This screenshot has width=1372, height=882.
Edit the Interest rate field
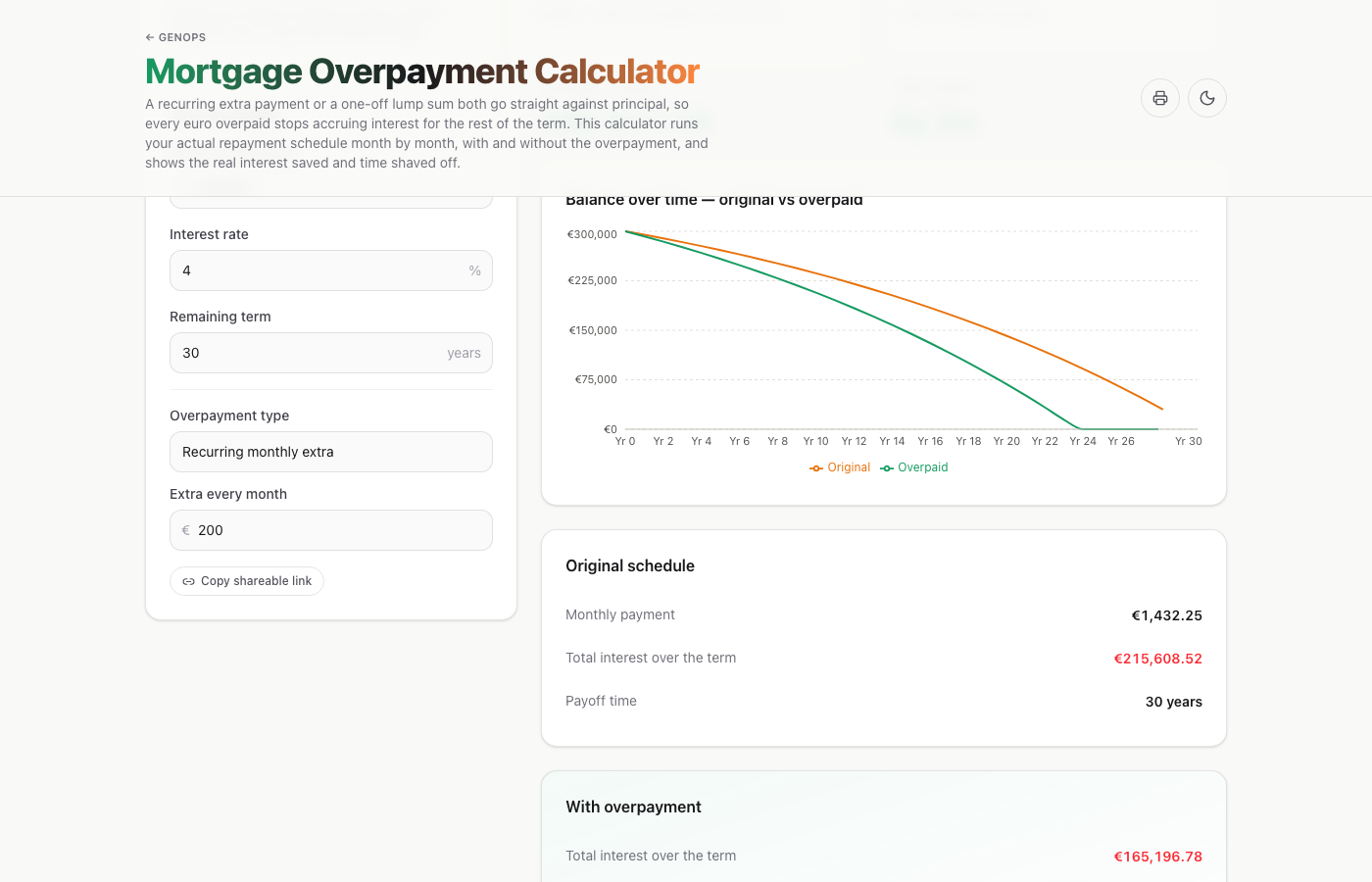(331, 270)
